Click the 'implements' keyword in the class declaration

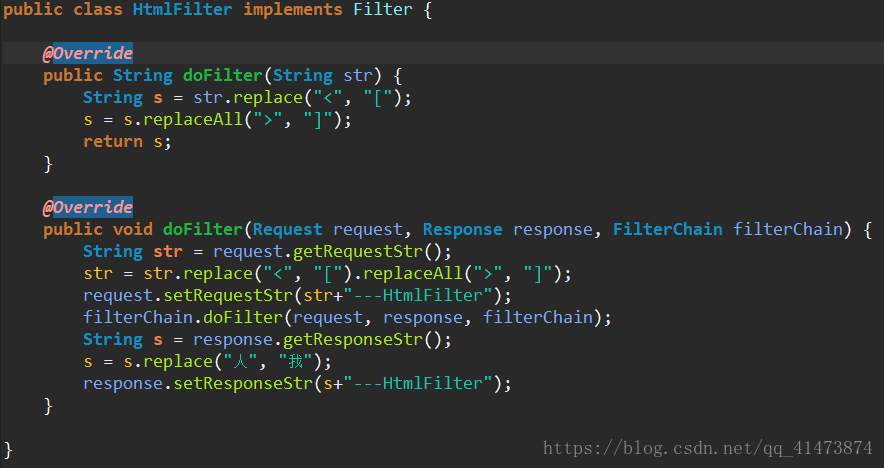coord(293,10)
